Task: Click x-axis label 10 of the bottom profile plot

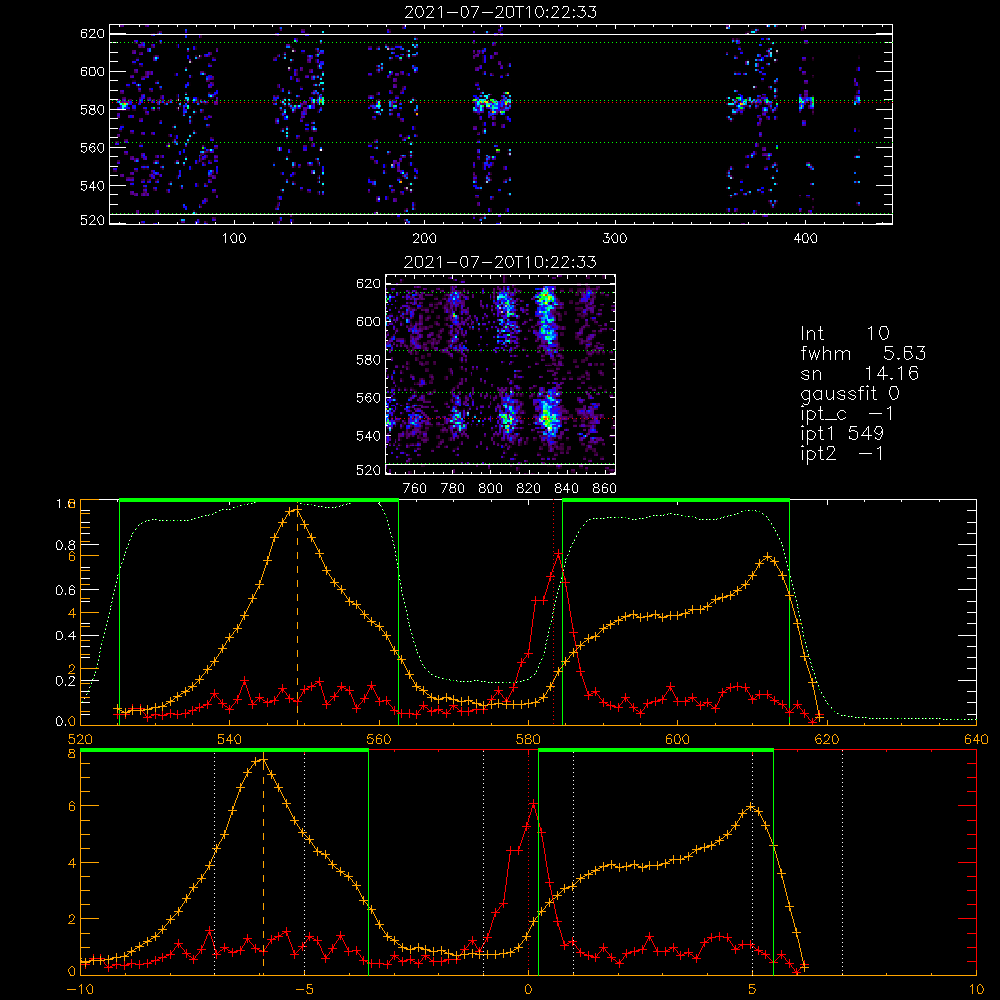Action: pos(976,990)
